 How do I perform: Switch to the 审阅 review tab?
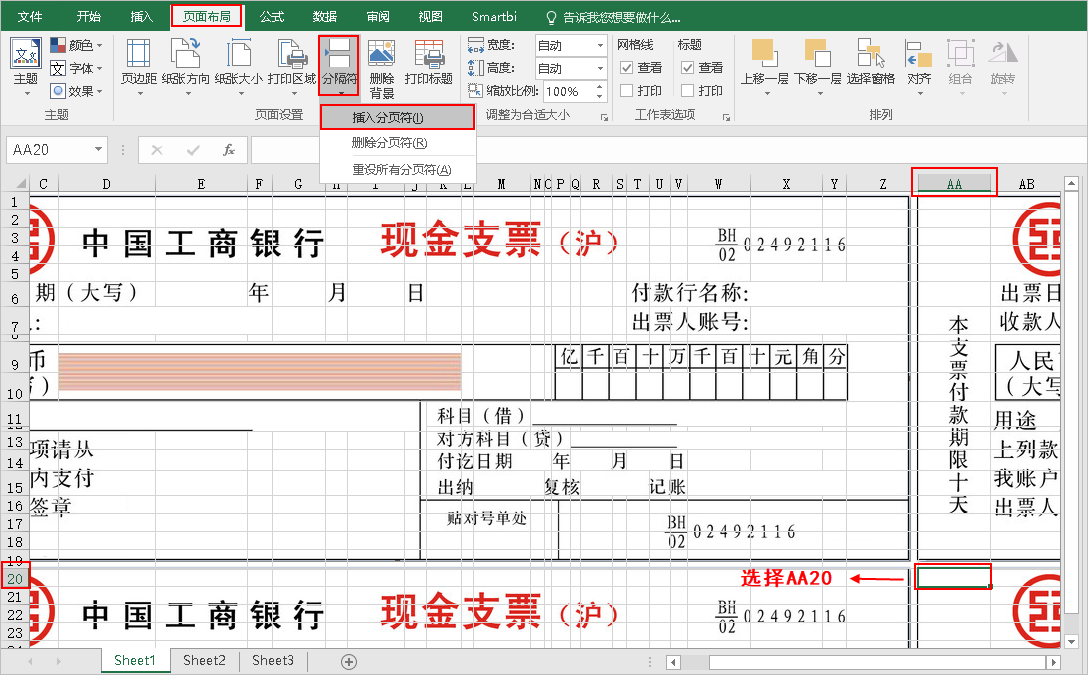tap(378, 17)
